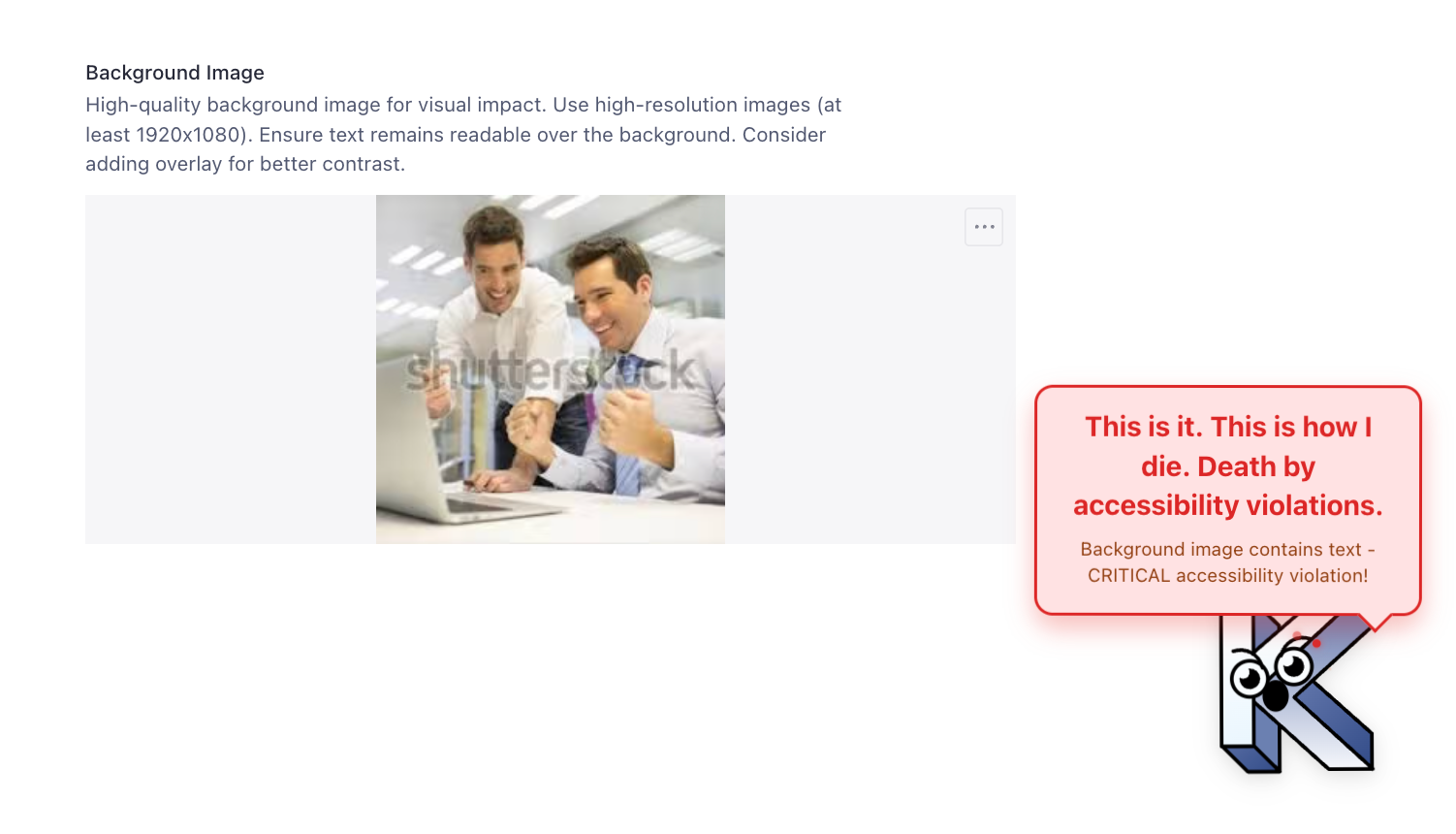Click the speech bubble pointer tail
This screenshot has width=1456, height=834.
[1375, 623]
